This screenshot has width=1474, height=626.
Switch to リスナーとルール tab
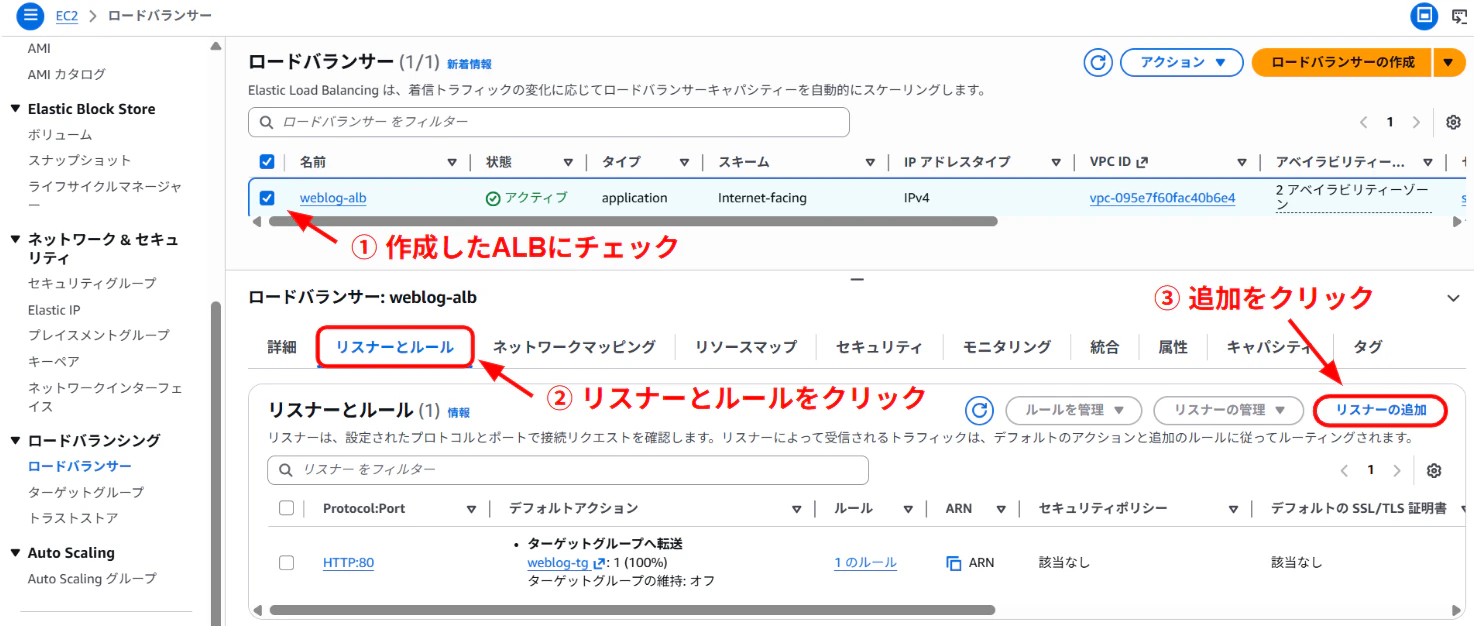tap(395, 347)
